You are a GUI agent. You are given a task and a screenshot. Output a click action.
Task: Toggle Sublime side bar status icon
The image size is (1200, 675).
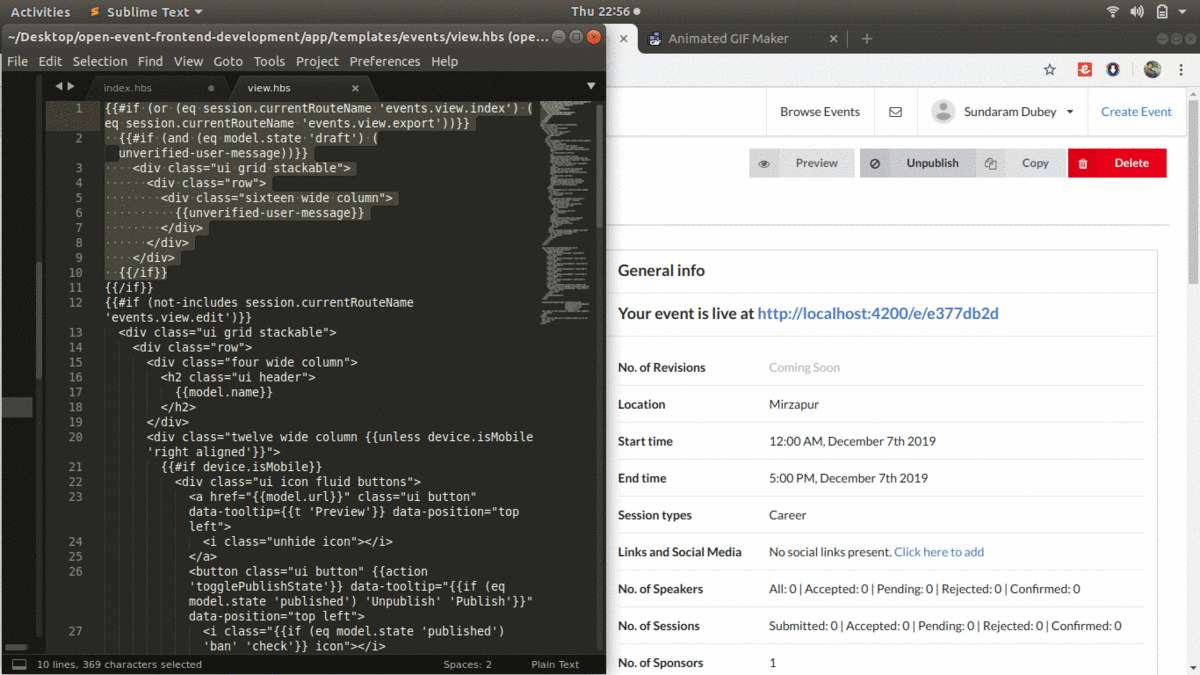[19, 664]
